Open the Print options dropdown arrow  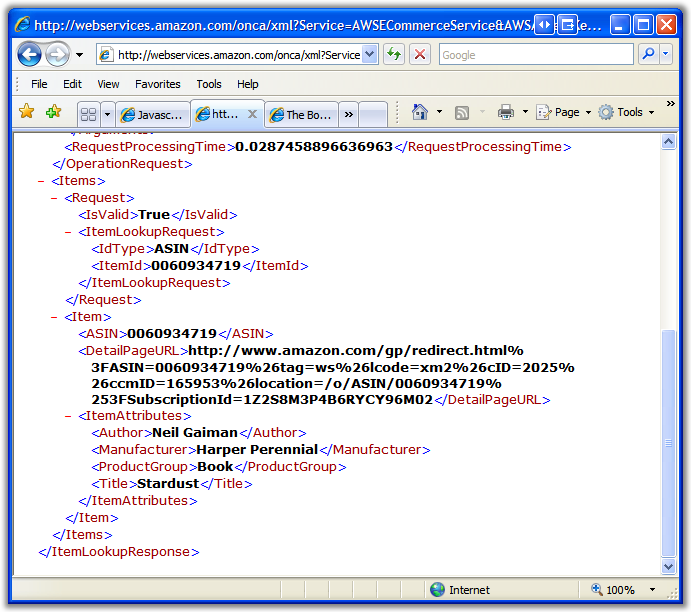tap(525, 112)
